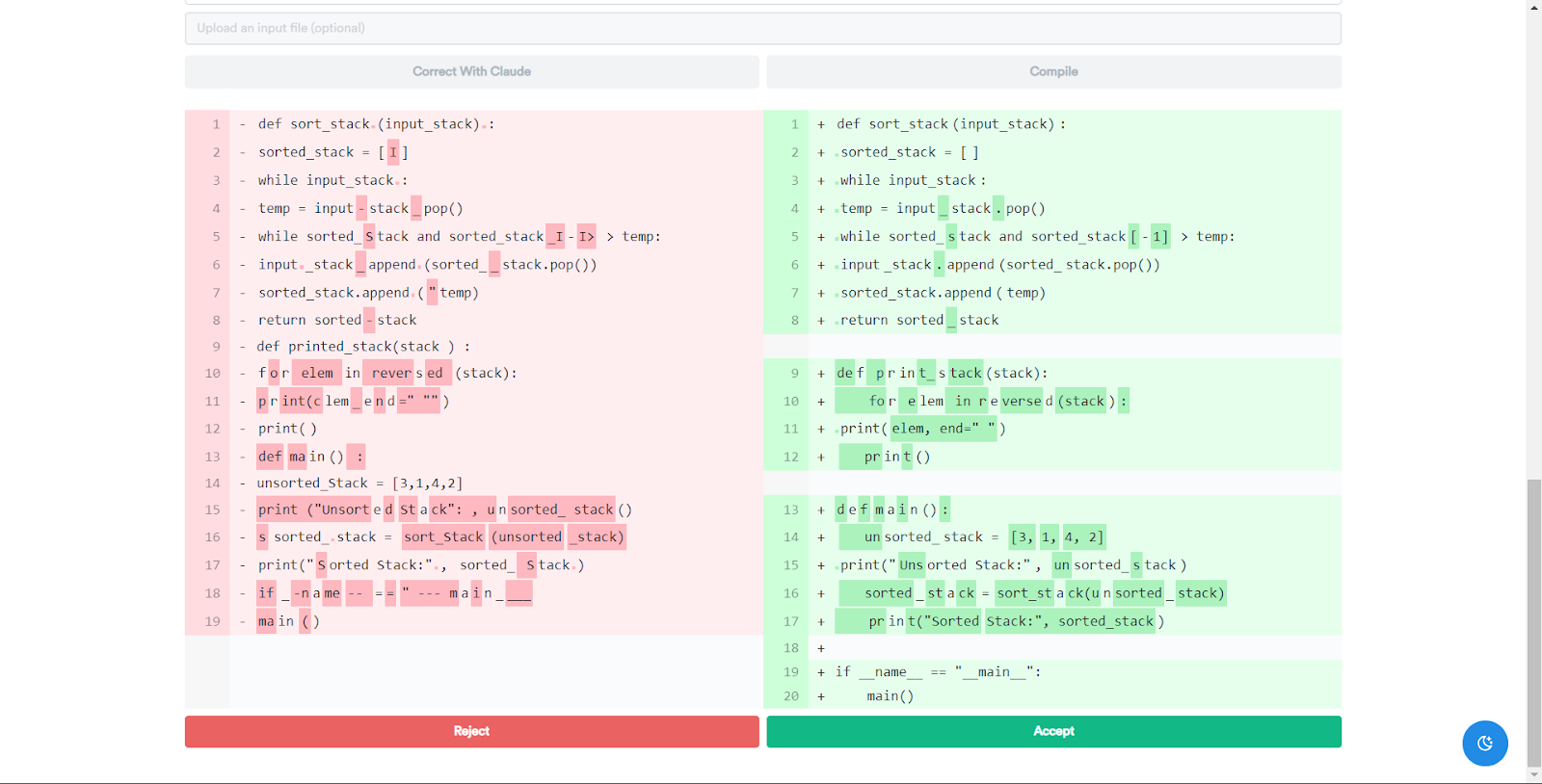Click the Correct With Claude button
This screenshot has width=1542, height=784.
click(471, 71)
